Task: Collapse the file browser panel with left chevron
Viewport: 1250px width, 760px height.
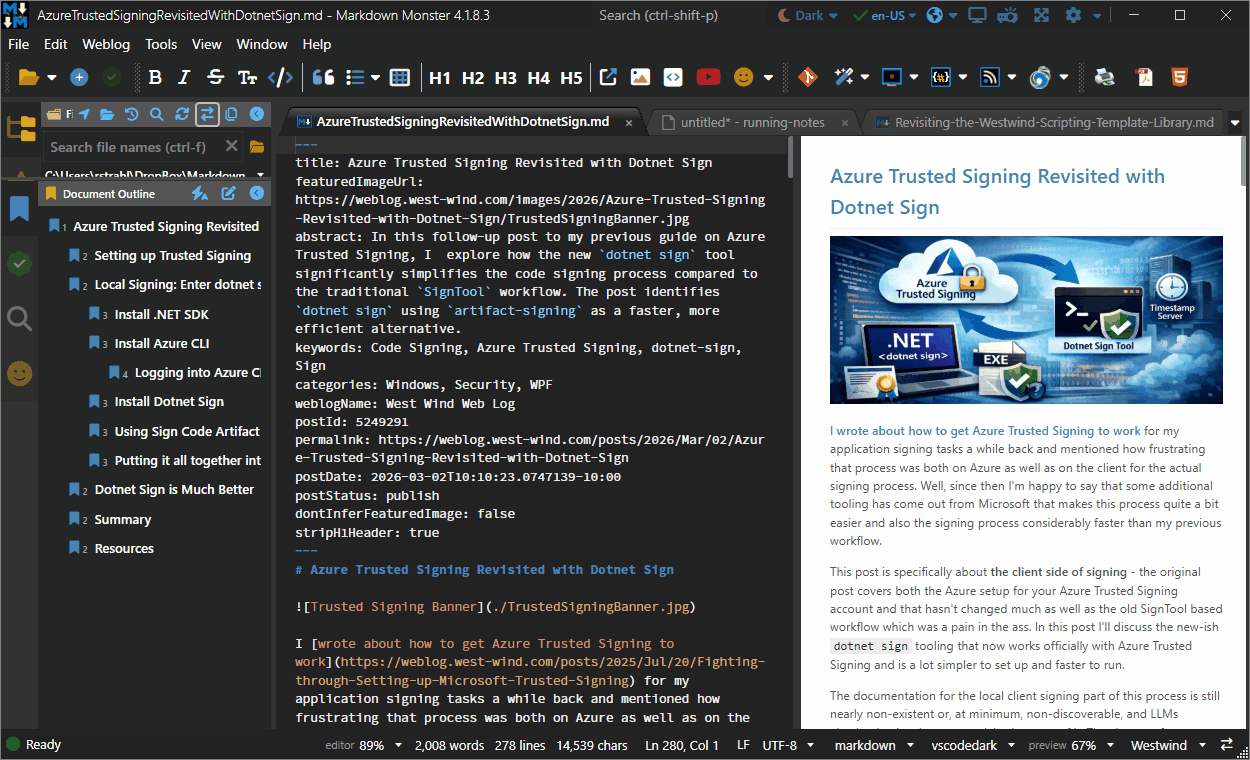Action: coord(258,114)
